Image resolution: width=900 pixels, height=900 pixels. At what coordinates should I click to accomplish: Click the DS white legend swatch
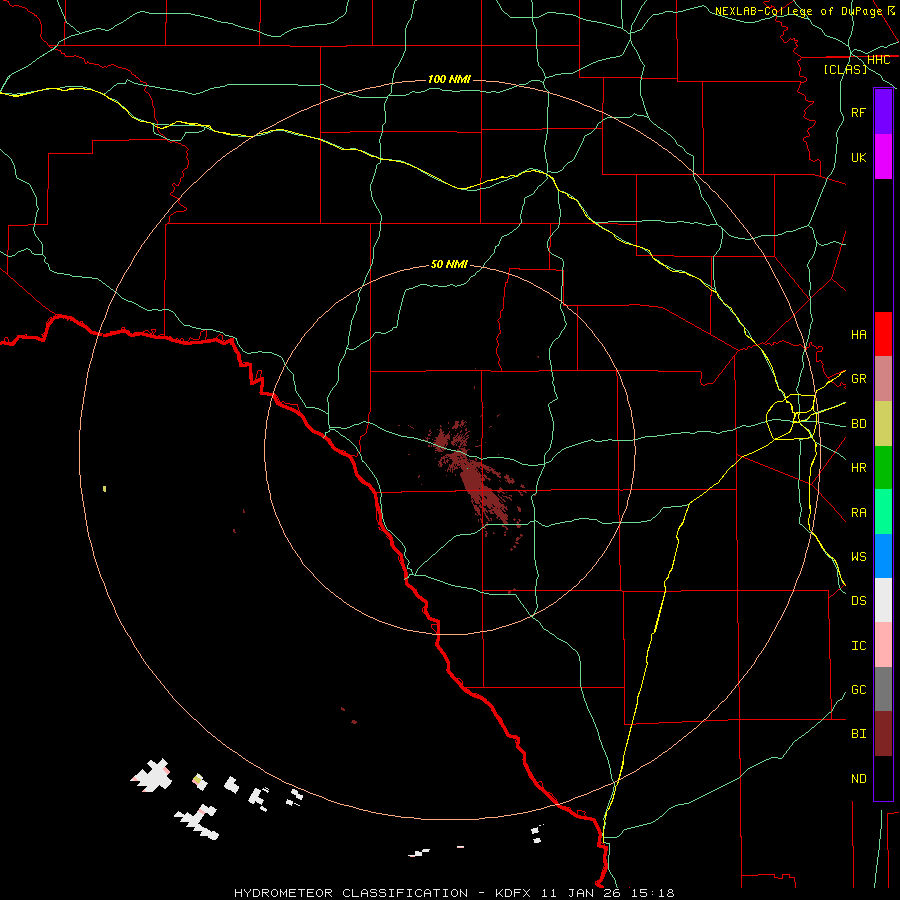883,600
